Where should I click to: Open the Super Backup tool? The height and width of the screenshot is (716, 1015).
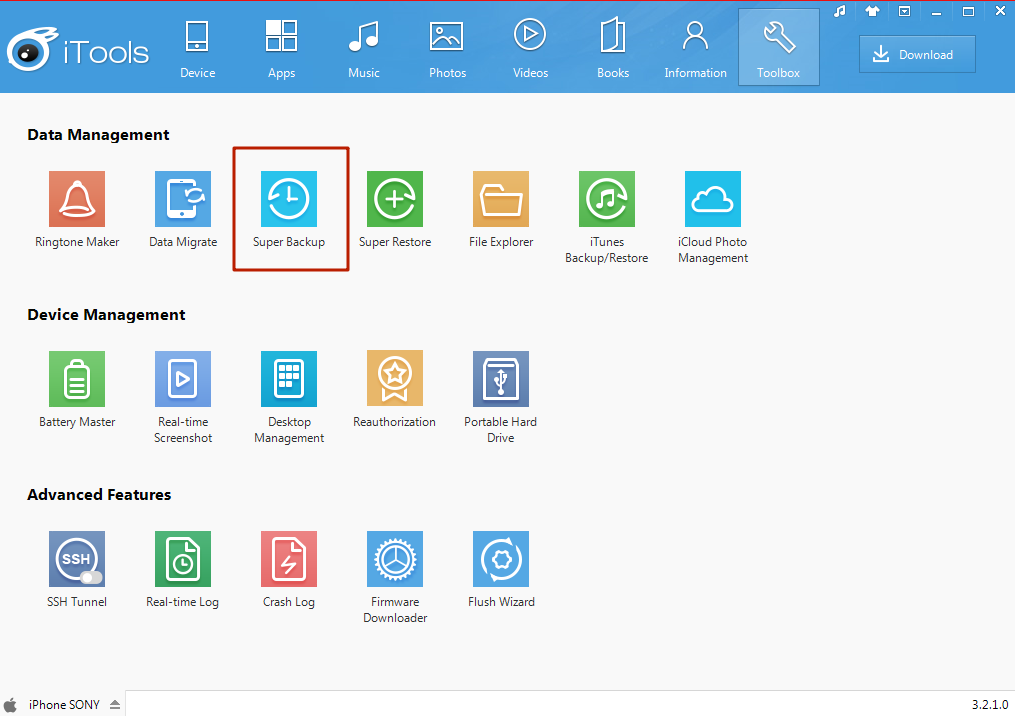click(289, 199)
